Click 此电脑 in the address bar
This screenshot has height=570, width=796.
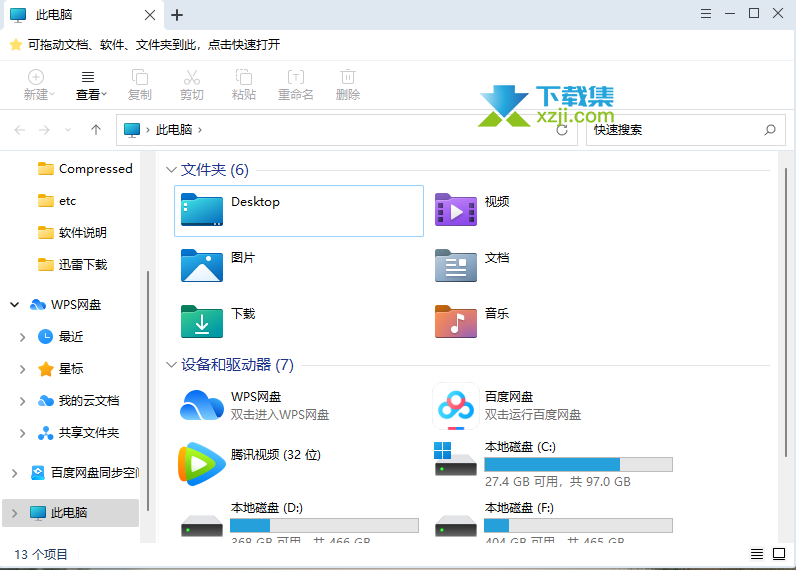[x=174, y=130]
